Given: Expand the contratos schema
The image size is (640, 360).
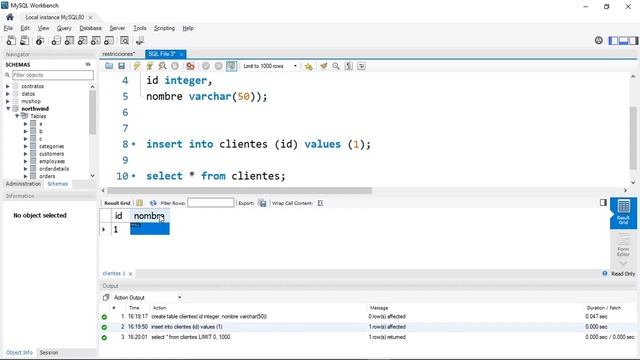Looking at the screenshot, I should (8, 86).
